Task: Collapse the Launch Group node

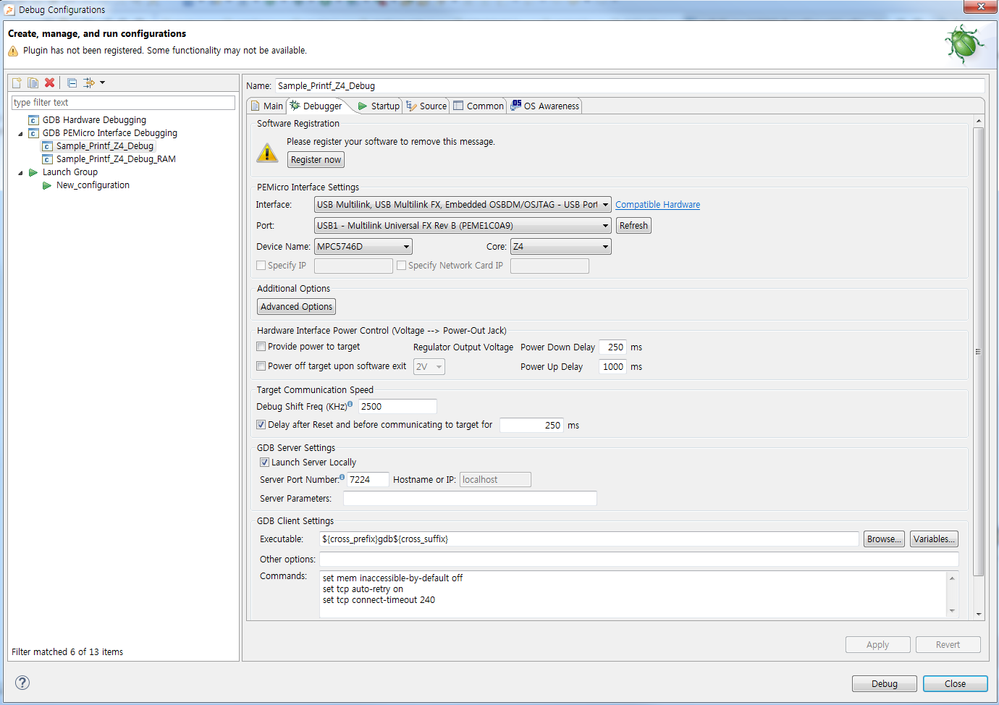Action: click(20, 173)
